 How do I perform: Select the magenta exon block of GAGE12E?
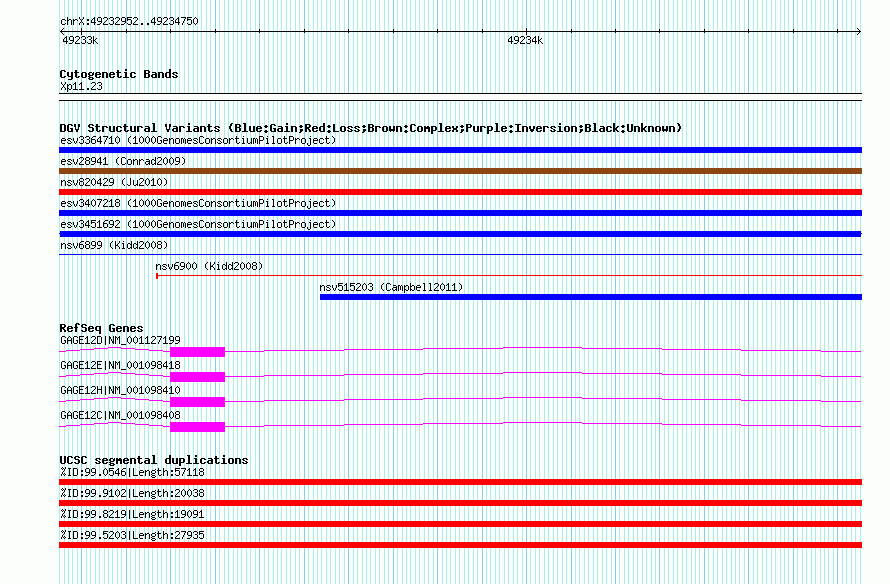pos(198,377)
